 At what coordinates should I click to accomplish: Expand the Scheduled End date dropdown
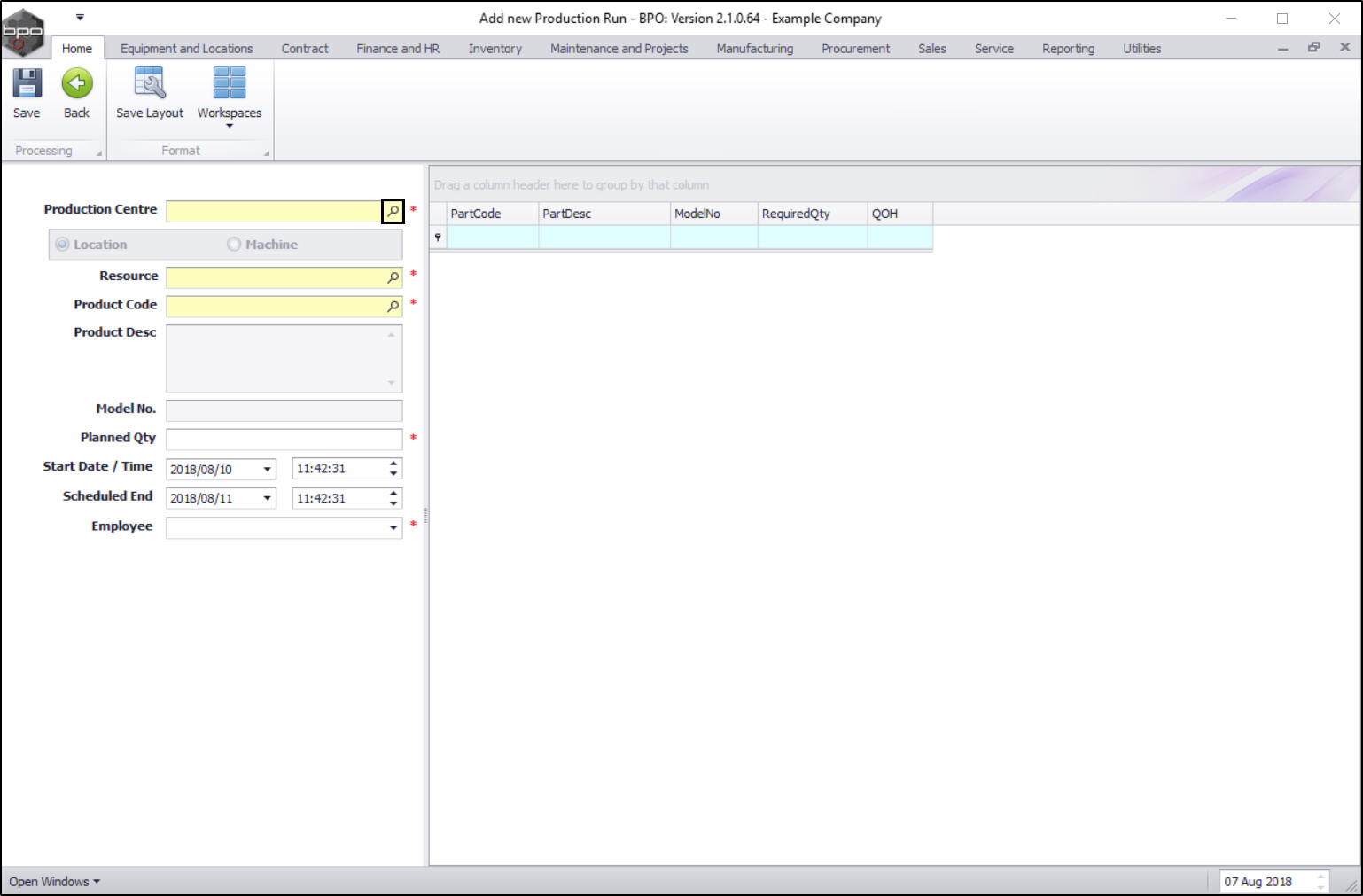pos(267,498)
